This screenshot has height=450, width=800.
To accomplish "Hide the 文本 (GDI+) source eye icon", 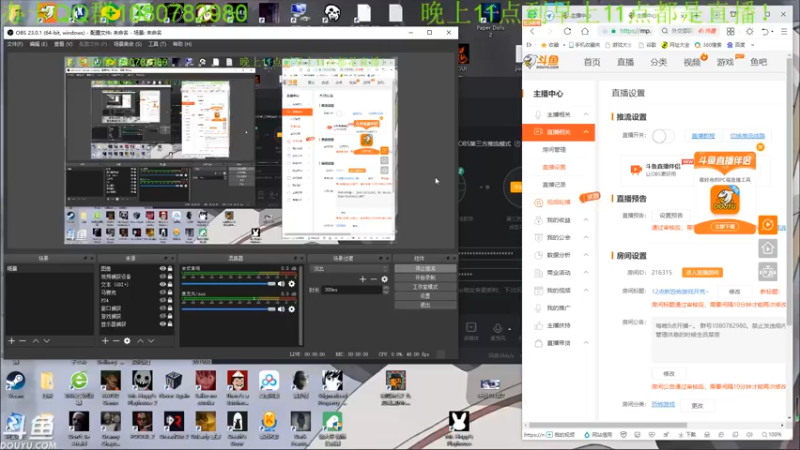I will point(163,284).
